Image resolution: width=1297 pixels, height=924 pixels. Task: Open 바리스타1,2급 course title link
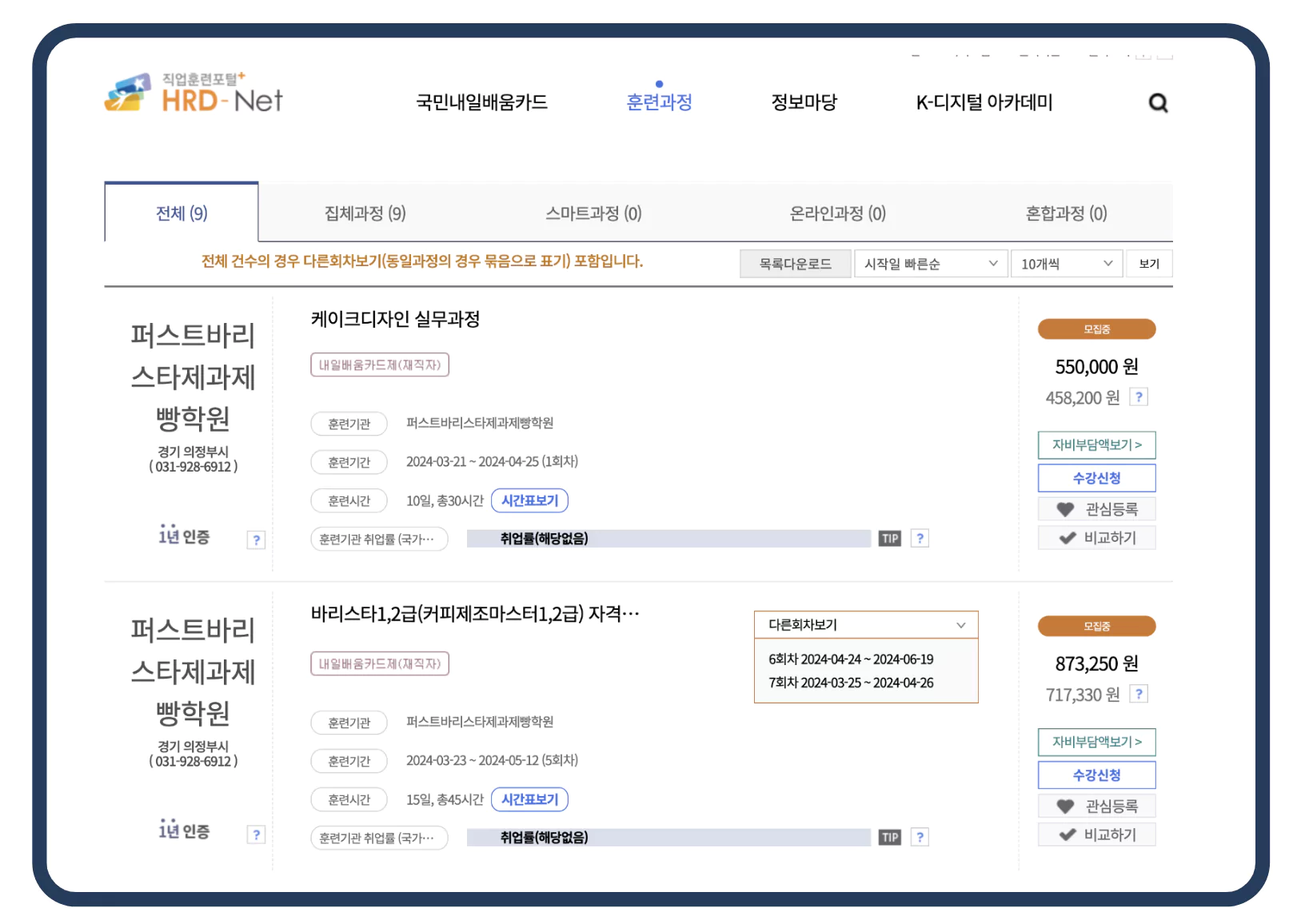[x=475, y=614]
